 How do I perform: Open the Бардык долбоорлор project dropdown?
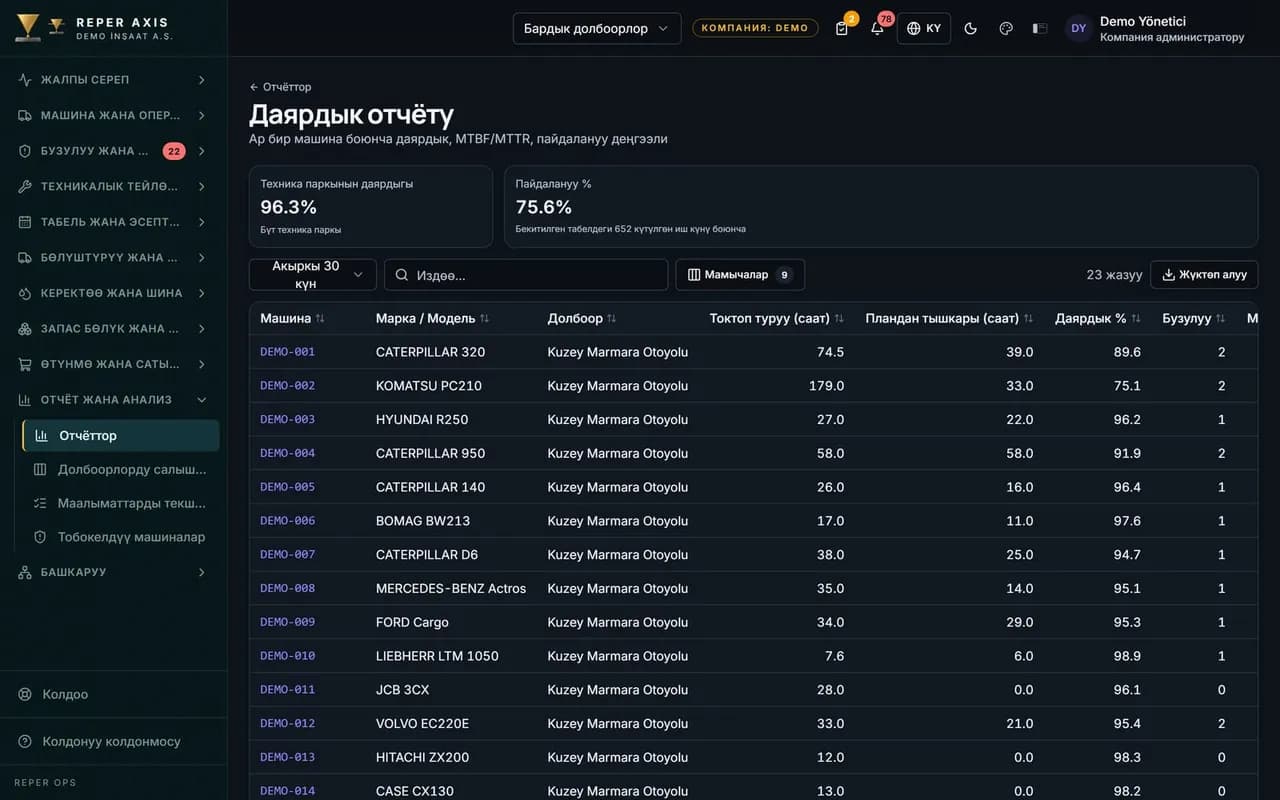(x=597, y=28)
